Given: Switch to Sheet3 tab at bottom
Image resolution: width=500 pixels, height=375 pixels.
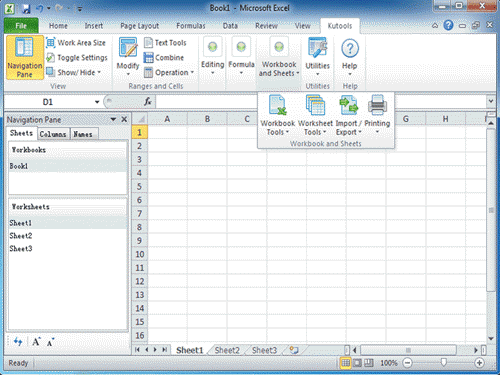Looking at the screenshot, I should tap(265, 350).
